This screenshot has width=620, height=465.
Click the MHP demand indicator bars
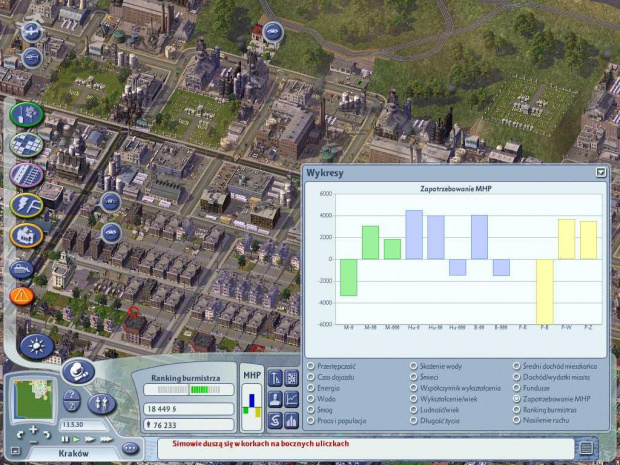click(x=252, y=407)
